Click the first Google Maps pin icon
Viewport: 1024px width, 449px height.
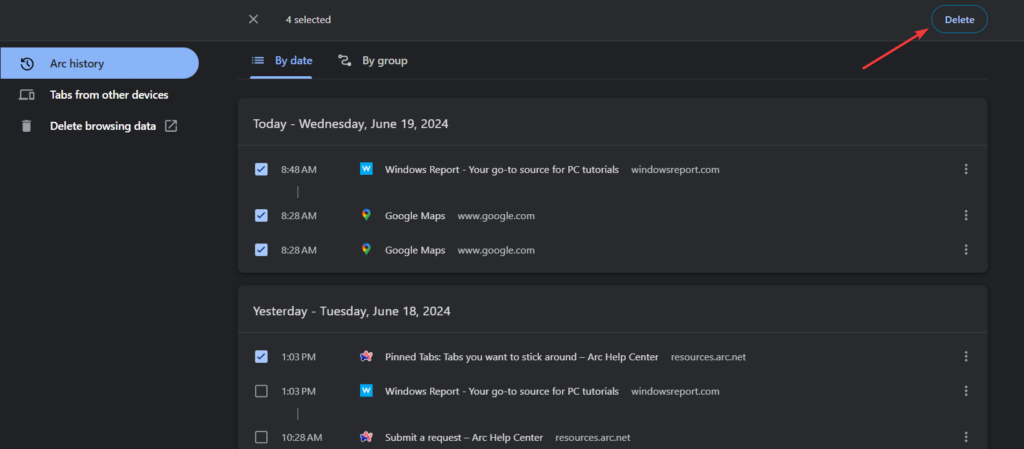[x=366, y=215]
